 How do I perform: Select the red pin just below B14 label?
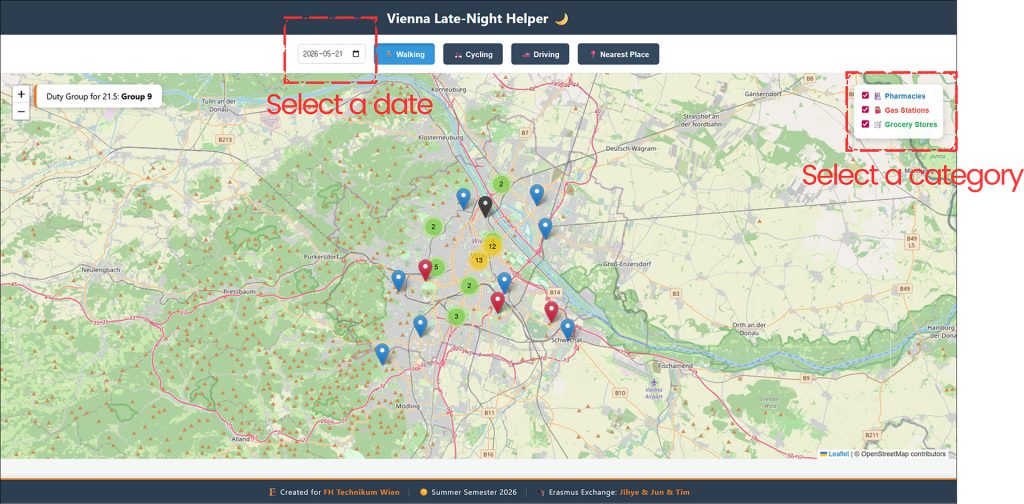coord(551,311)
